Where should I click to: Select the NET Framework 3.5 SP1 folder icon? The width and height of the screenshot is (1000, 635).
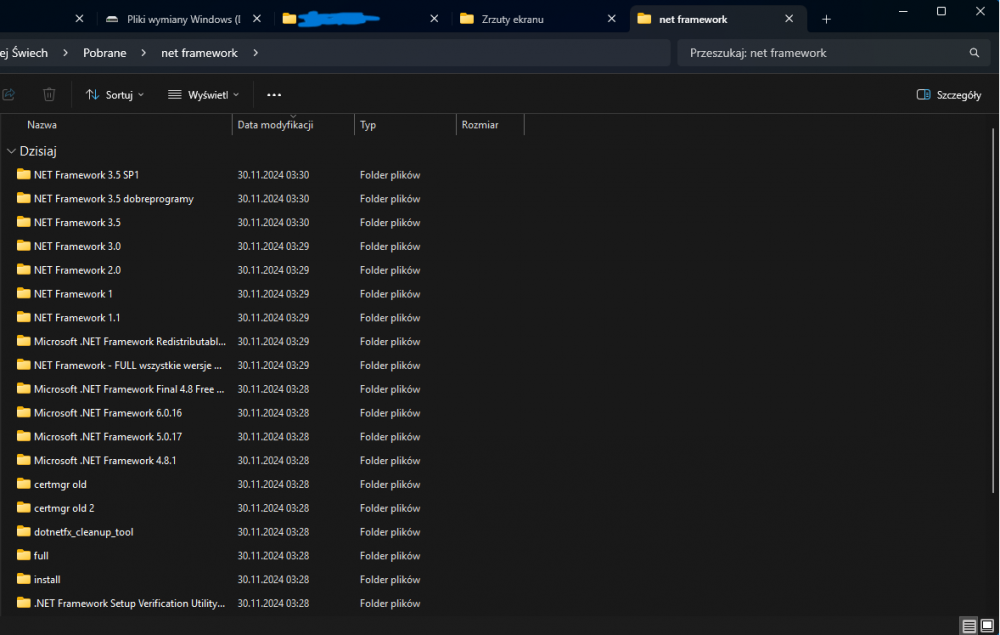[24, 174]
